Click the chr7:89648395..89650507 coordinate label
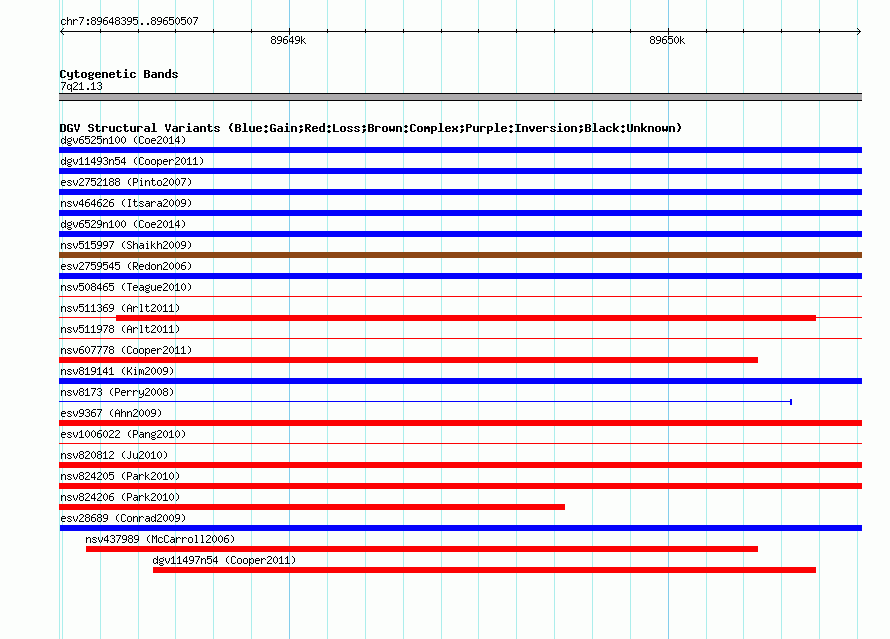890x639 pixels. pyautogui.click(x=129, y=21)
